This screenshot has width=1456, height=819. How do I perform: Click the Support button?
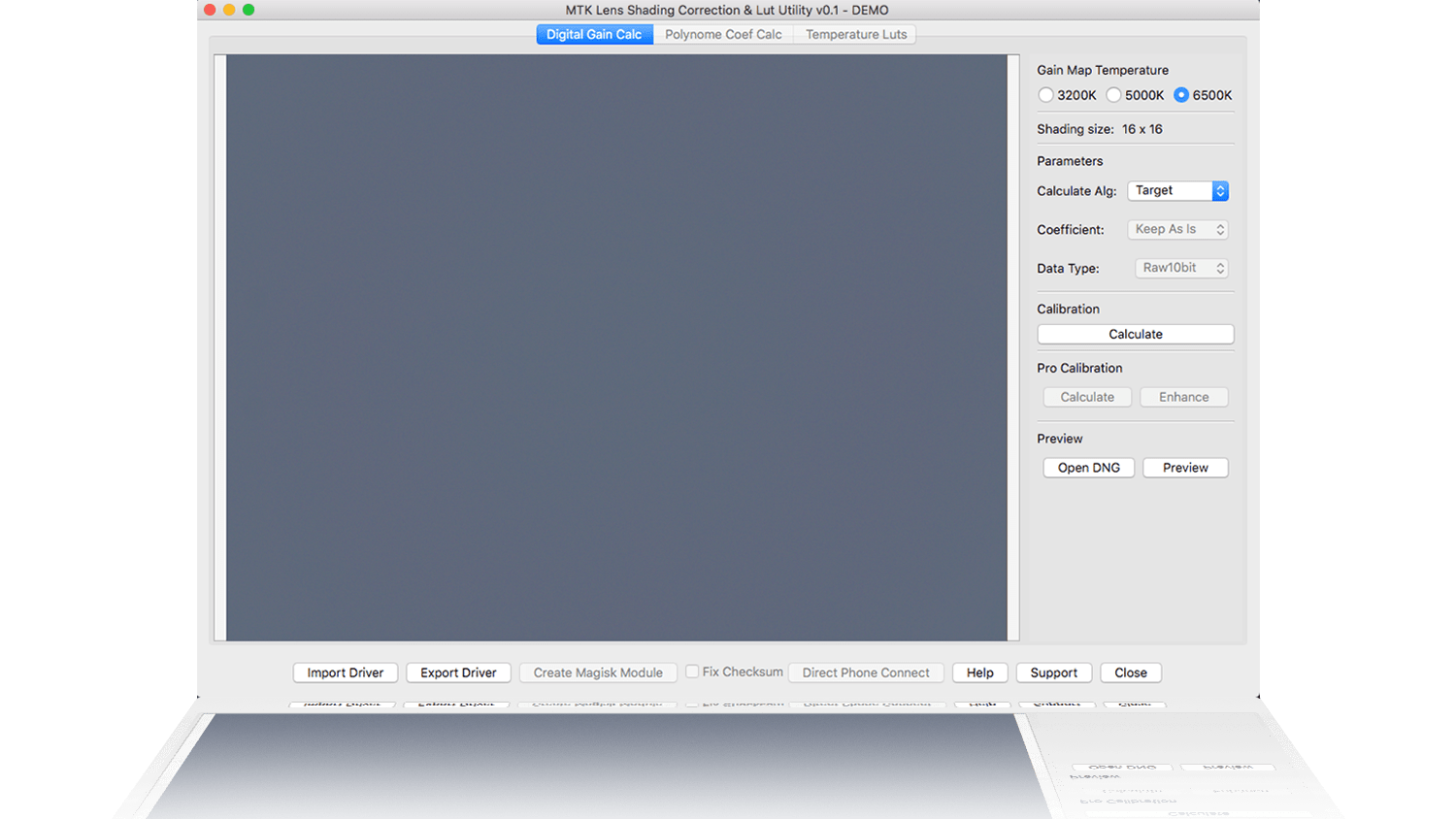pos(1053,672)
